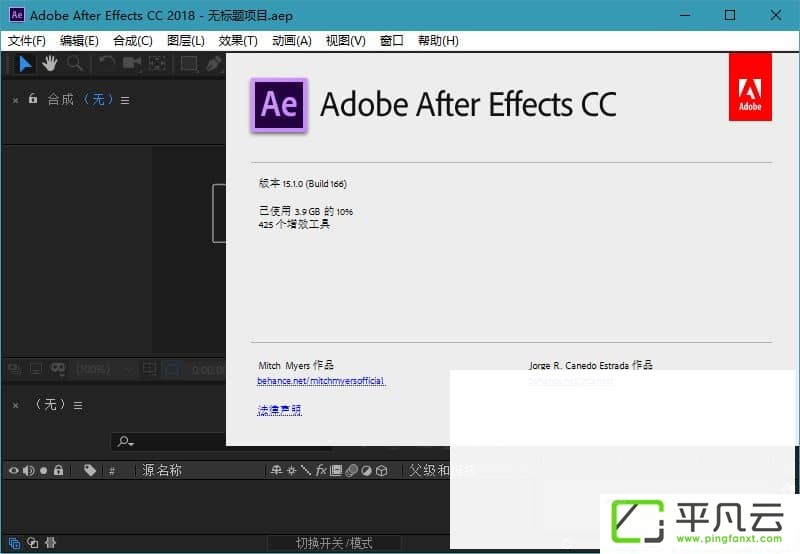Click the frame blending switch icon
The image size is (800, 554).
(x=336, y=470)
